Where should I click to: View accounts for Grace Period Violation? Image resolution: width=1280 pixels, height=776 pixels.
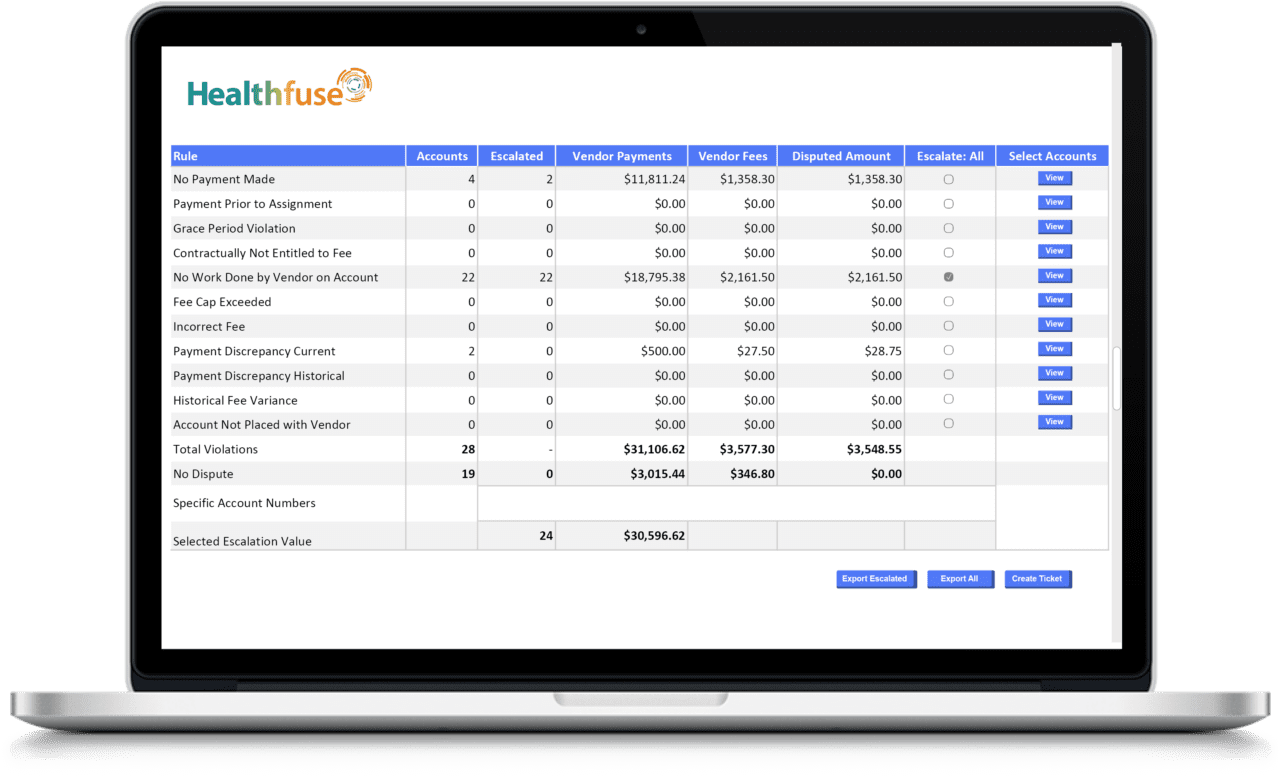pyautogui.click(x=1054, y=227)
